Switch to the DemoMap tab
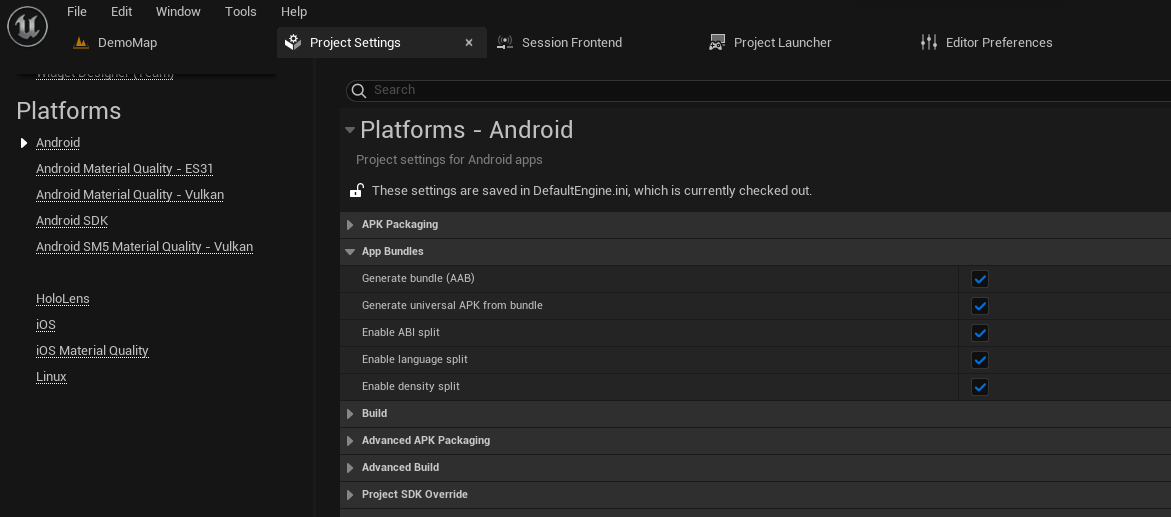1171x517 pixels. pyautogui.click(x=127, y=43)
